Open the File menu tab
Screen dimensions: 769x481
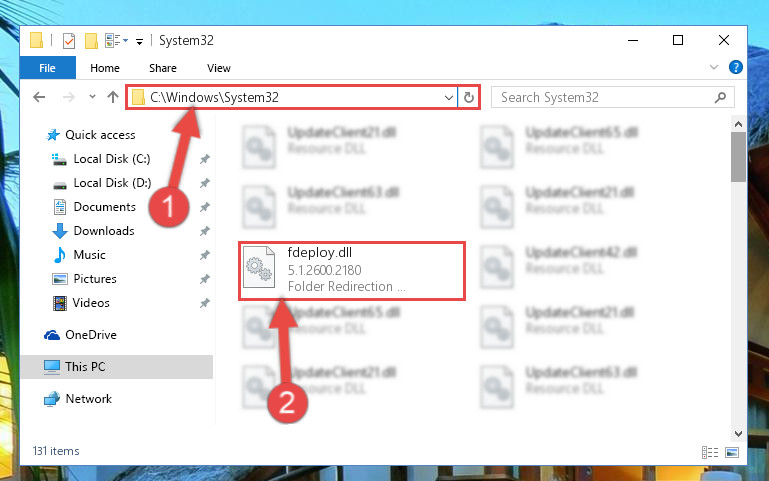(48, 68)
